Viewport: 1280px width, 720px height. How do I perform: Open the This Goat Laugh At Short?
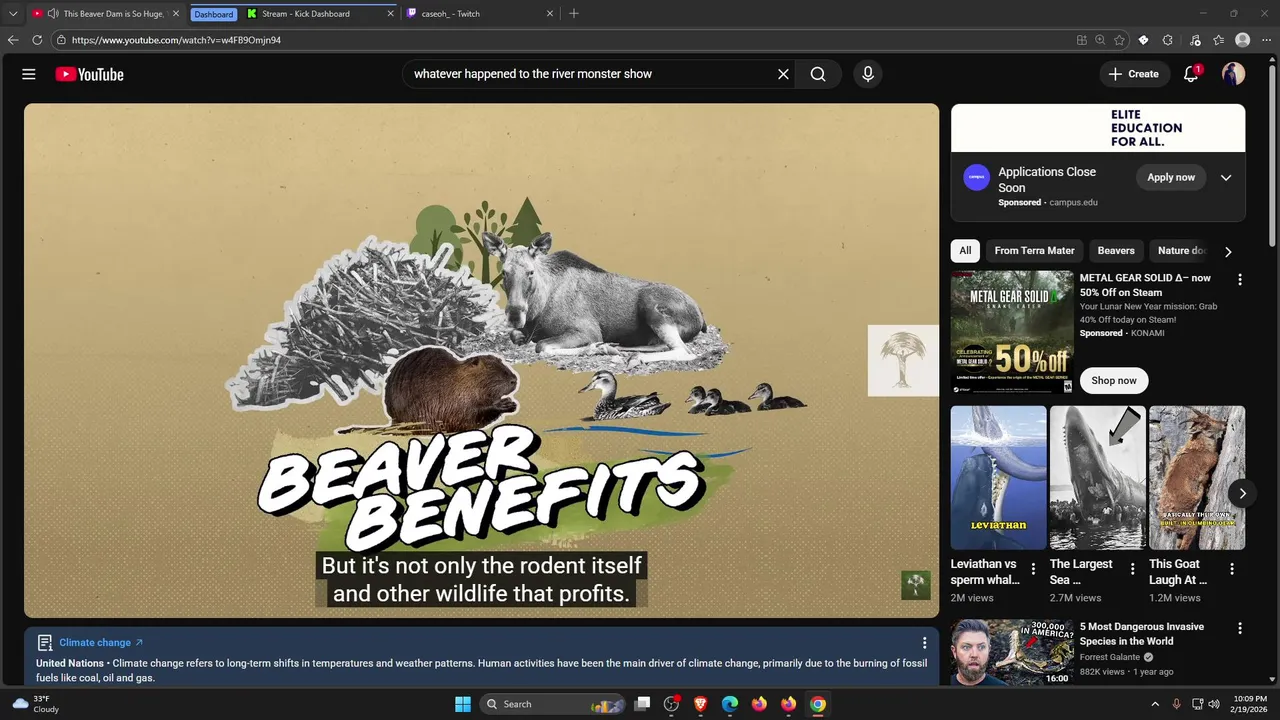1197,478
